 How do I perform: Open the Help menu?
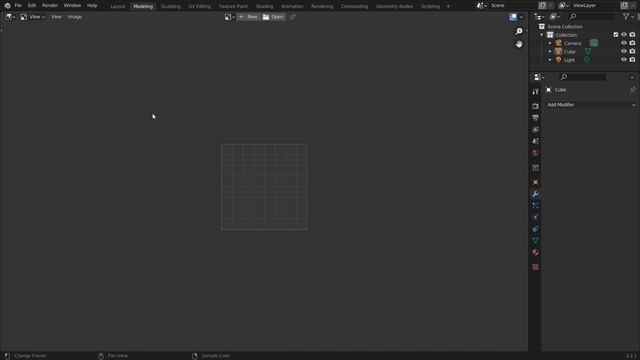[92, 6]
